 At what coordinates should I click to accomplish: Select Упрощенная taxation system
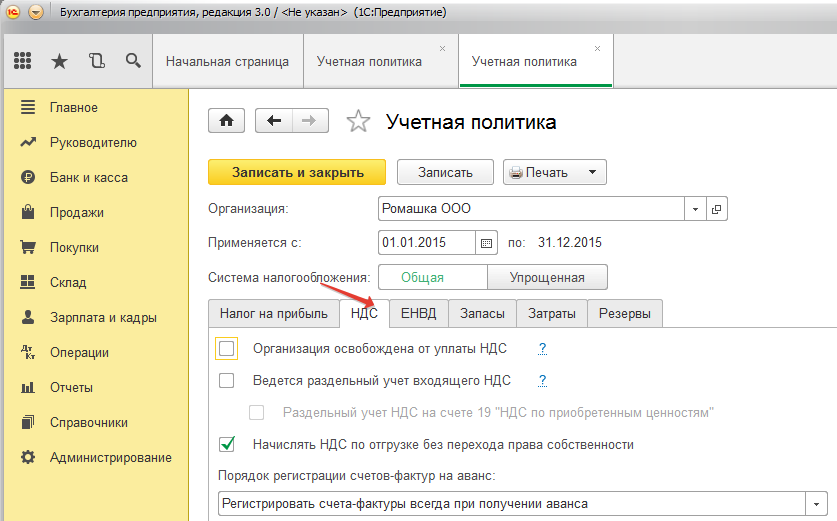(546, 277)
